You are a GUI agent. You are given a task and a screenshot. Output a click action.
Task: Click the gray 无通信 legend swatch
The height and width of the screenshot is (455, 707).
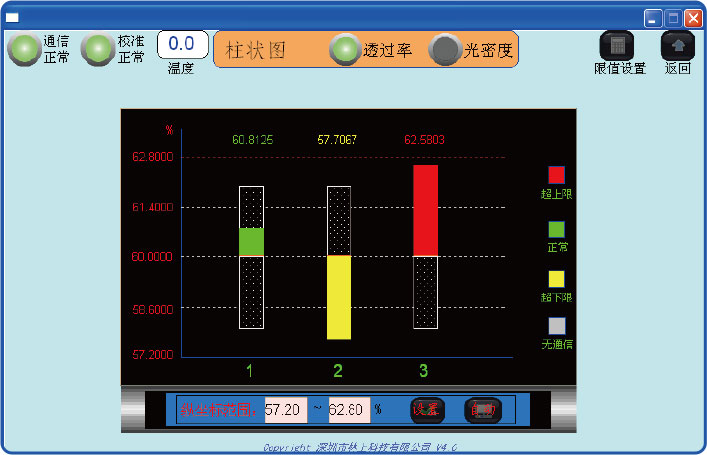(557, 326)
